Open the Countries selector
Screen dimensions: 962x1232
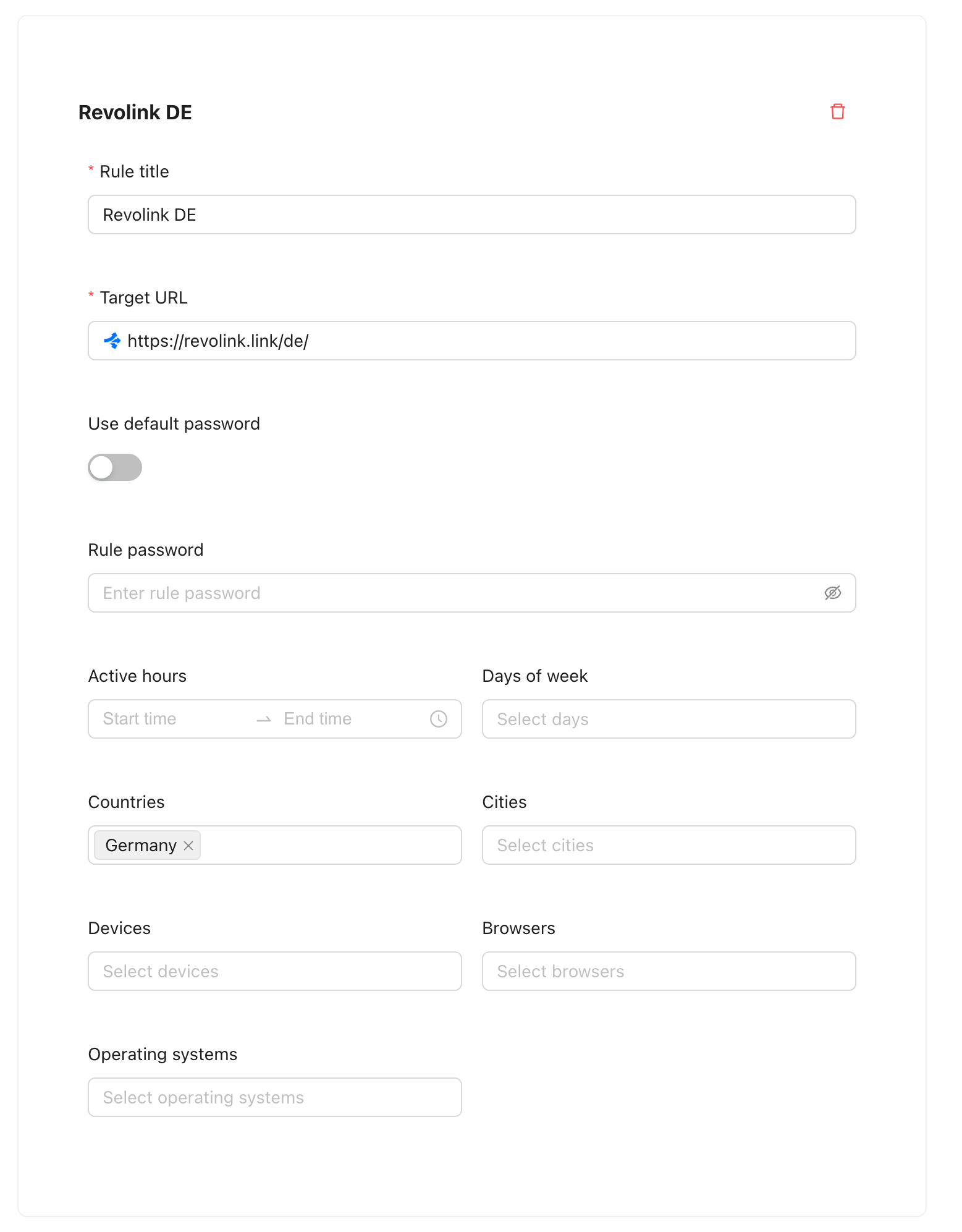275,846
